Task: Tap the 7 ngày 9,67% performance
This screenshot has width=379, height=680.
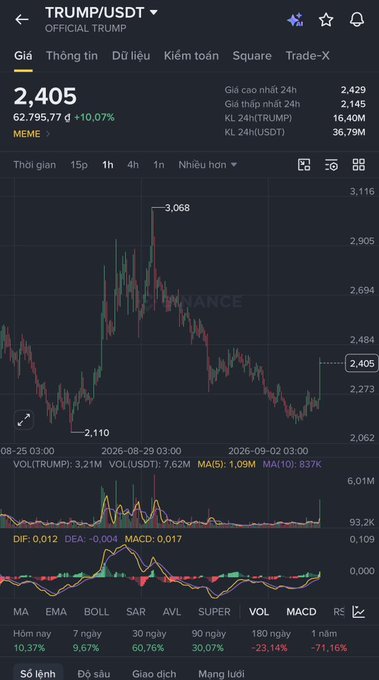Action: [x=87, y=641]
